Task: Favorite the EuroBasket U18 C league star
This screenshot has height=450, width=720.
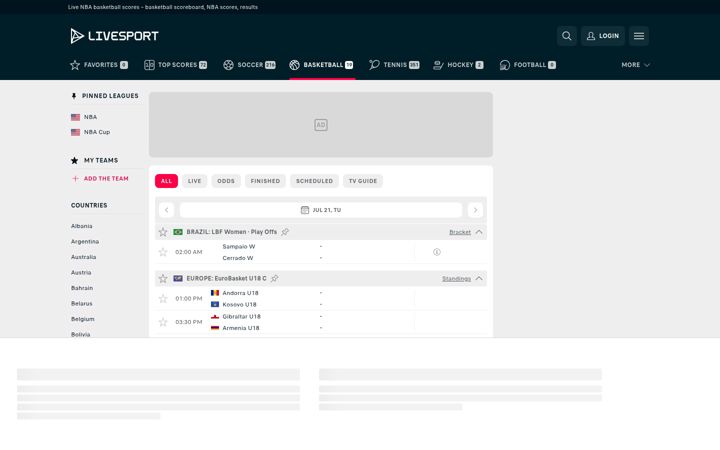Action: [x=163, y=278]
